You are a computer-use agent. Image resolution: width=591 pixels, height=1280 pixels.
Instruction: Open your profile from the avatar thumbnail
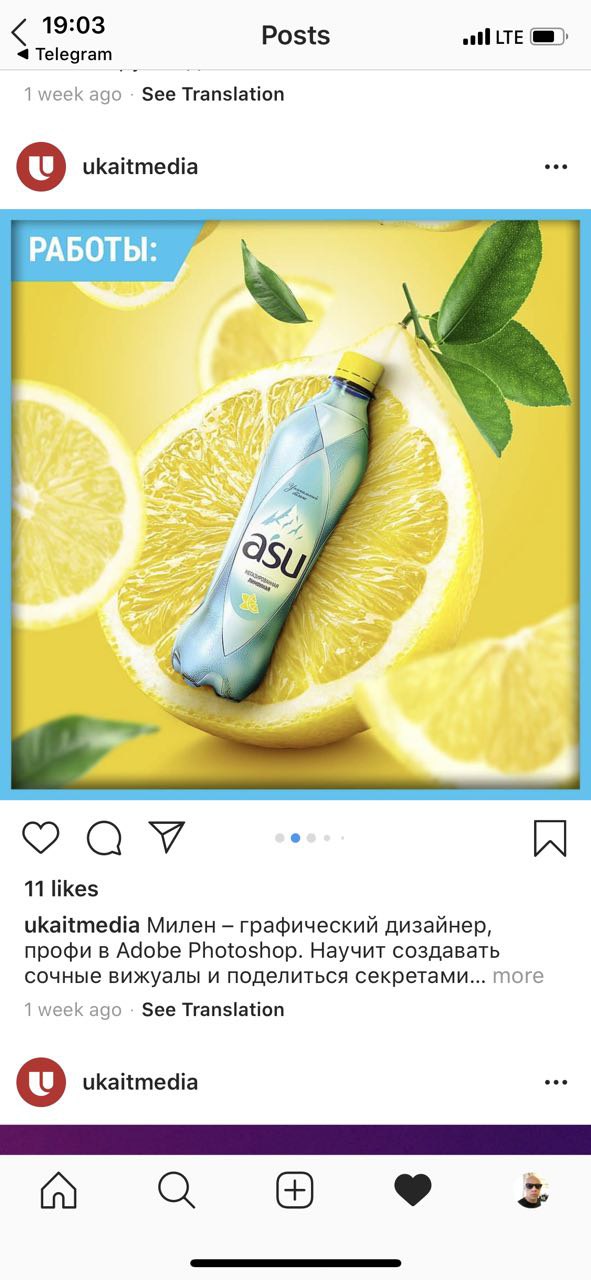[x=531, y=1190]
